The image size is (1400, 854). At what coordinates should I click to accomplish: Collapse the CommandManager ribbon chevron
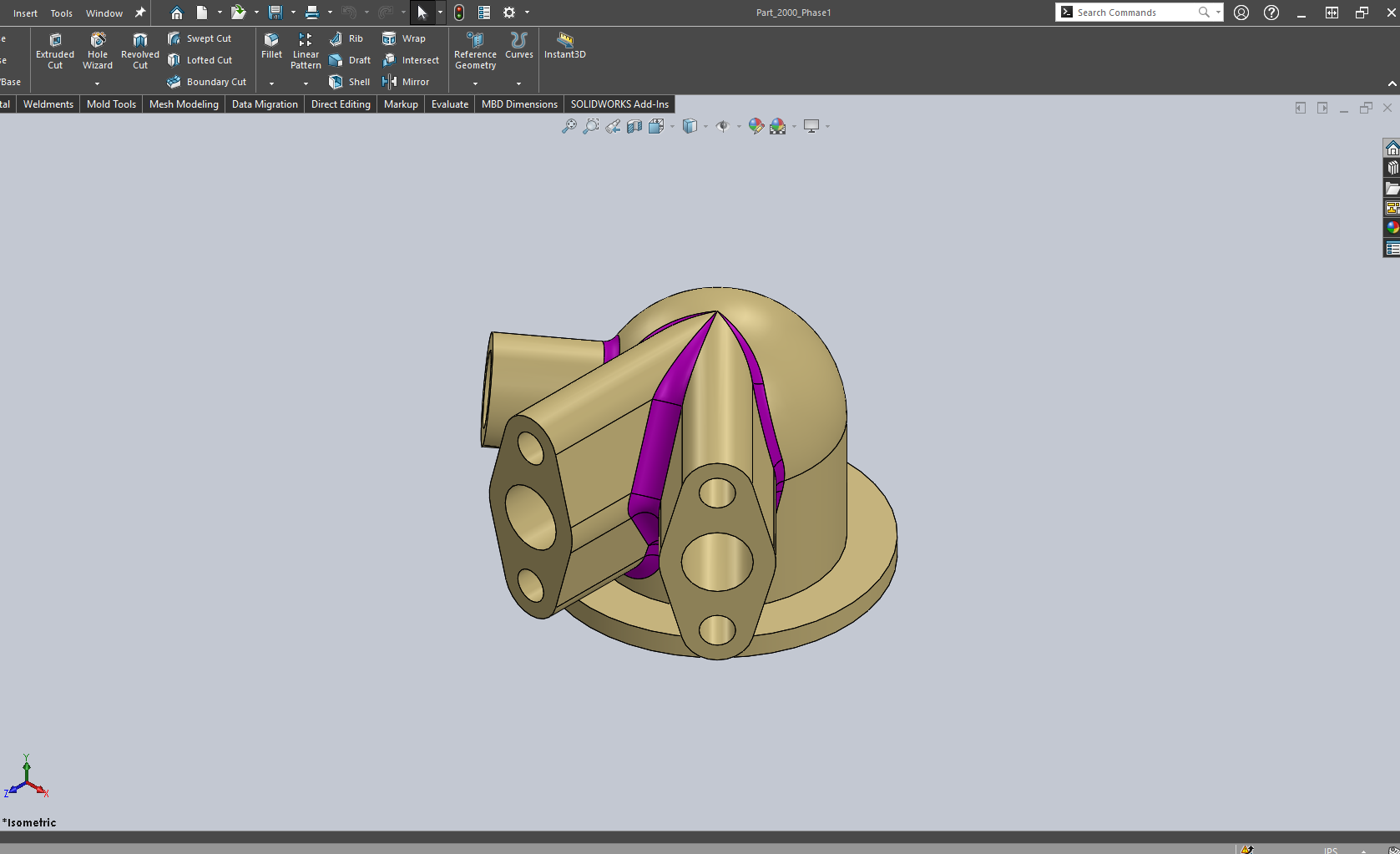pos(1392,83)
